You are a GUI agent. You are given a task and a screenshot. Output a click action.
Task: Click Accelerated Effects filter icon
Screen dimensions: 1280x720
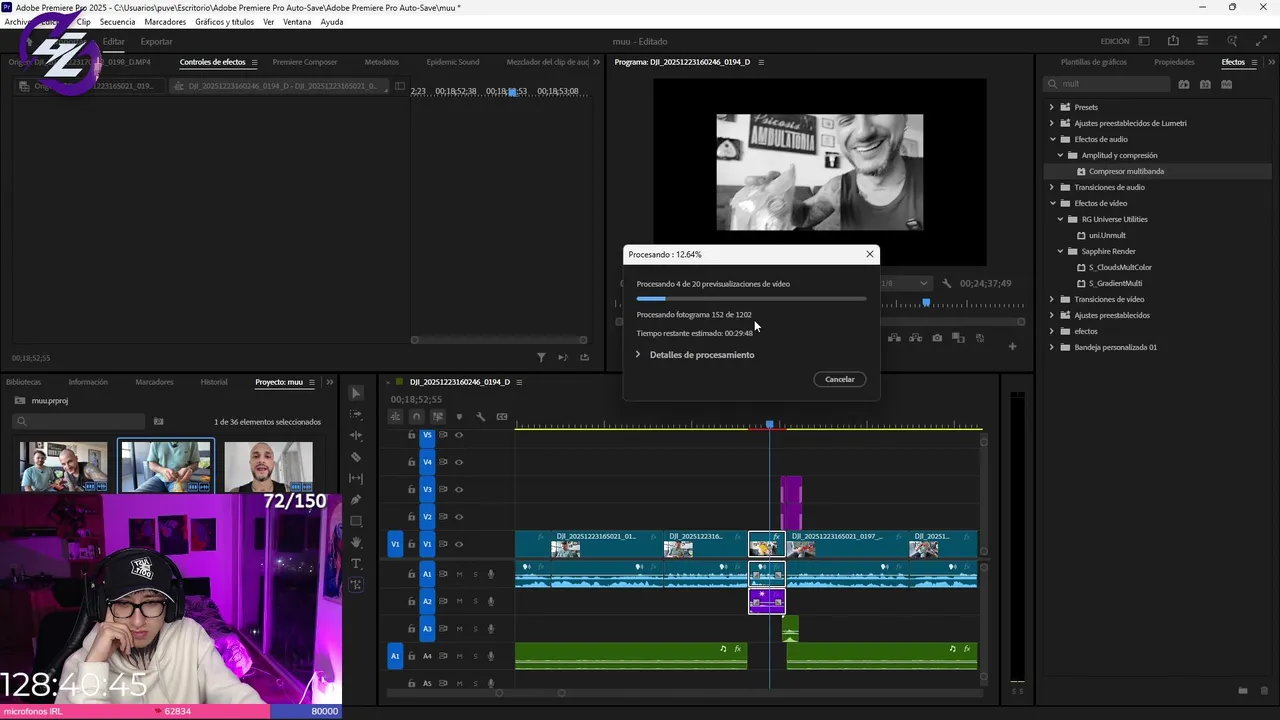tap(1184, 84)
